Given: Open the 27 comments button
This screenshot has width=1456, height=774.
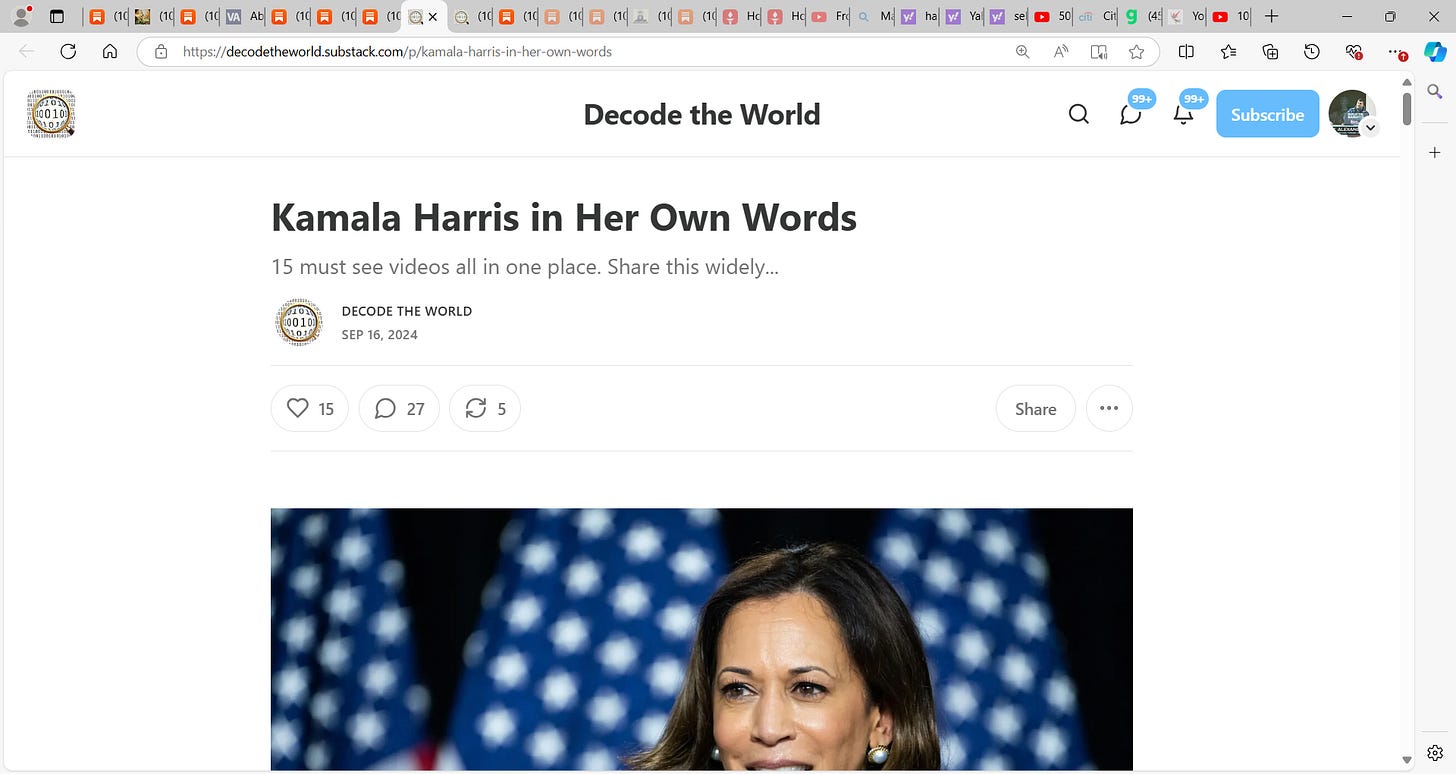Looking at the screenshot, I should (x=399, y=408).
